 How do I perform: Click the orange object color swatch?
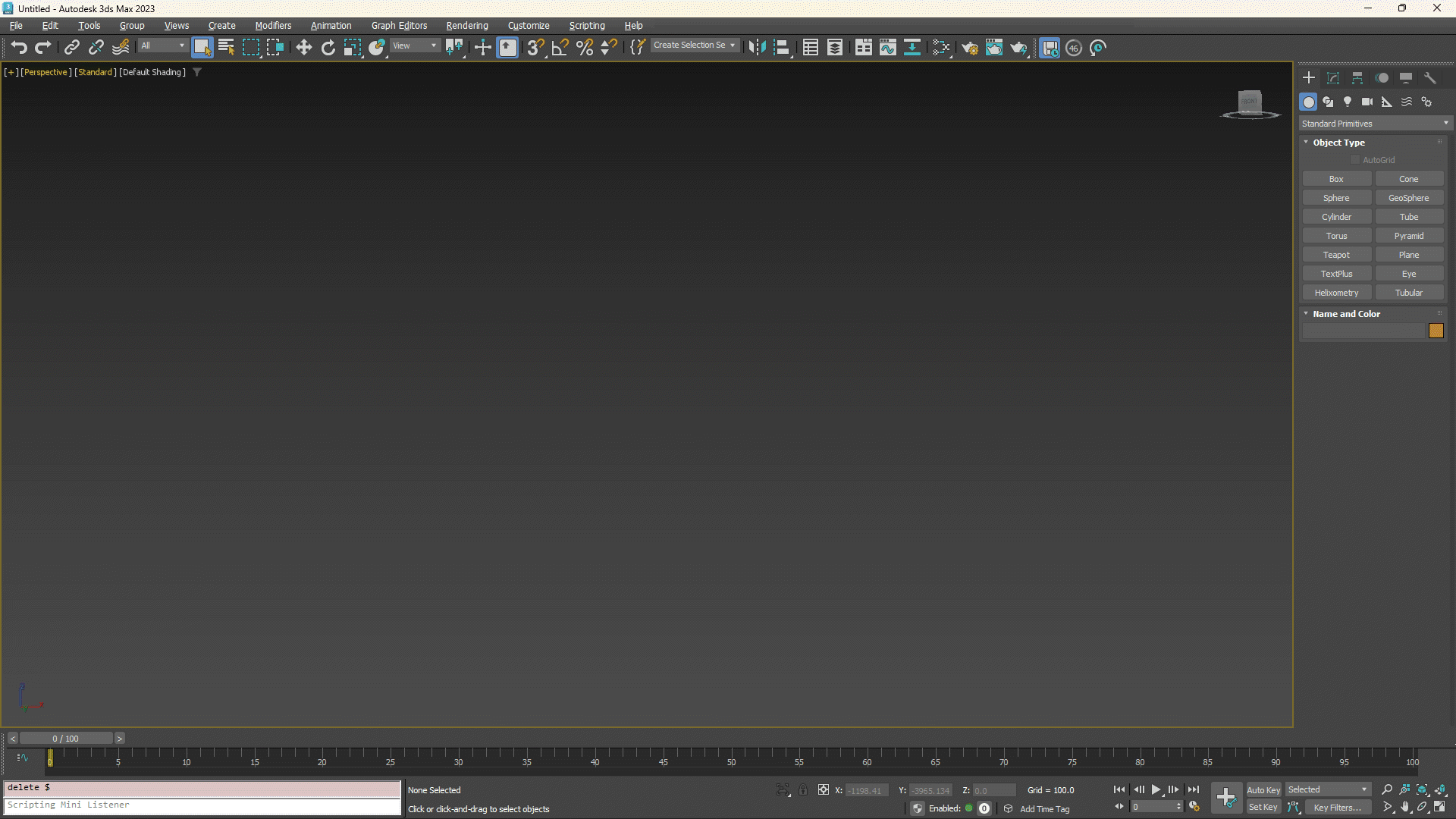pos(1436,331)
